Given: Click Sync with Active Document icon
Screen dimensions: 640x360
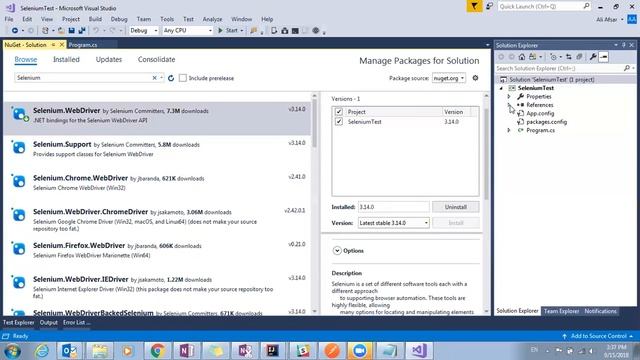Looking at the screenshot, I should click(569, 57).
